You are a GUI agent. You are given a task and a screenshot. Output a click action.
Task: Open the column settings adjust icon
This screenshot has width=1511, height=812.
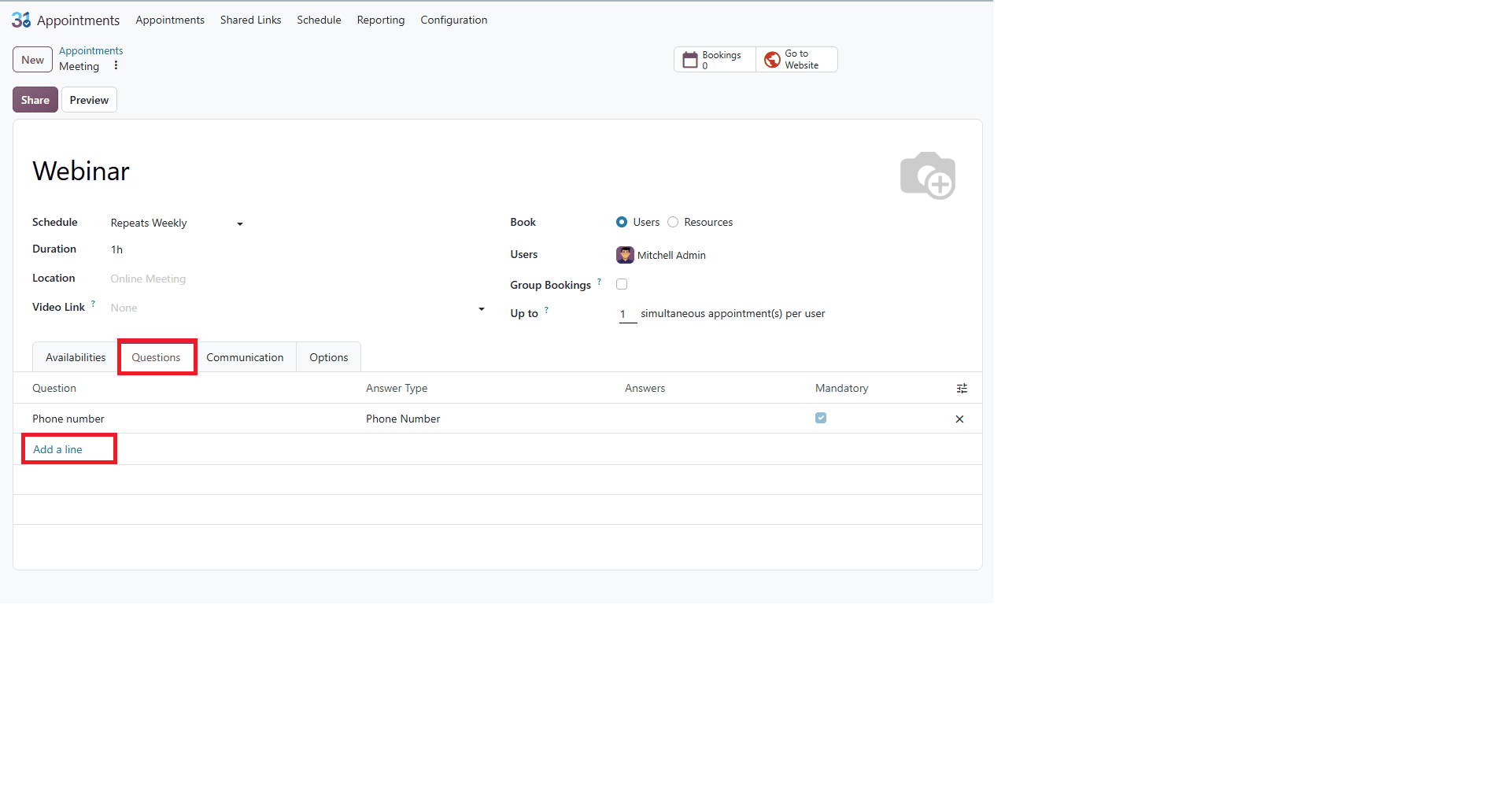click(x=962, y=389)
